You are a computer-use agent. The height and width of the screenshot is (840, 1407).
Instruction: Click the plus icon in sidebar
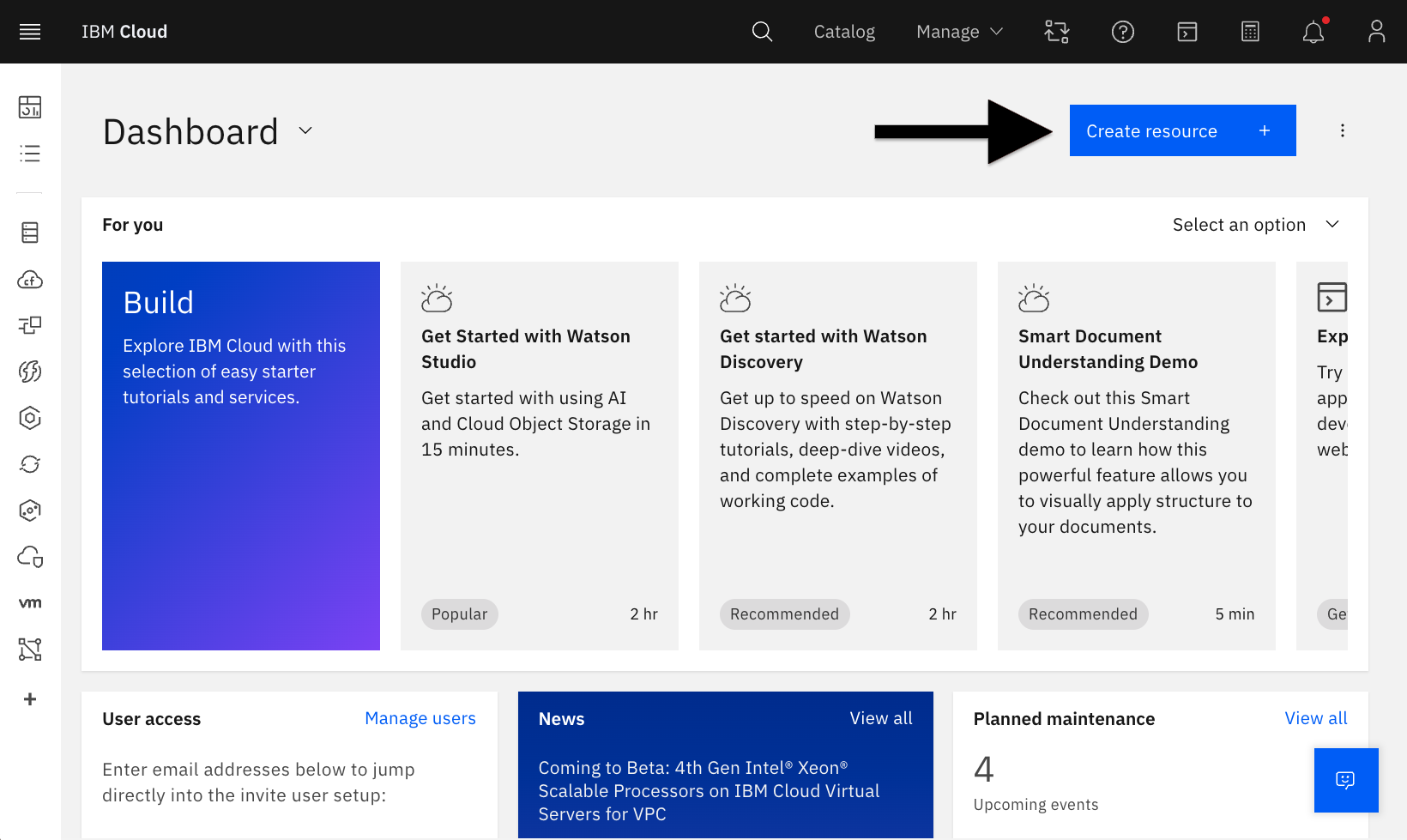pyautogui.click(x=30, y=699)
